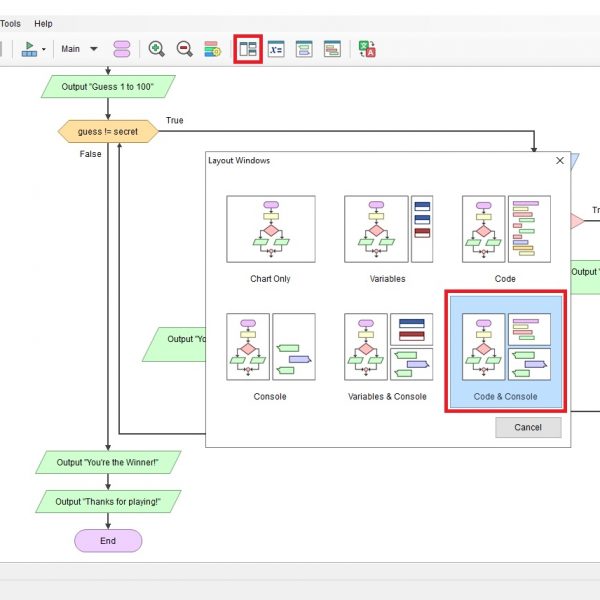Click the chart style color scheme icon
The width and height of the screenshot is (600, 600).
coord(212,48)
